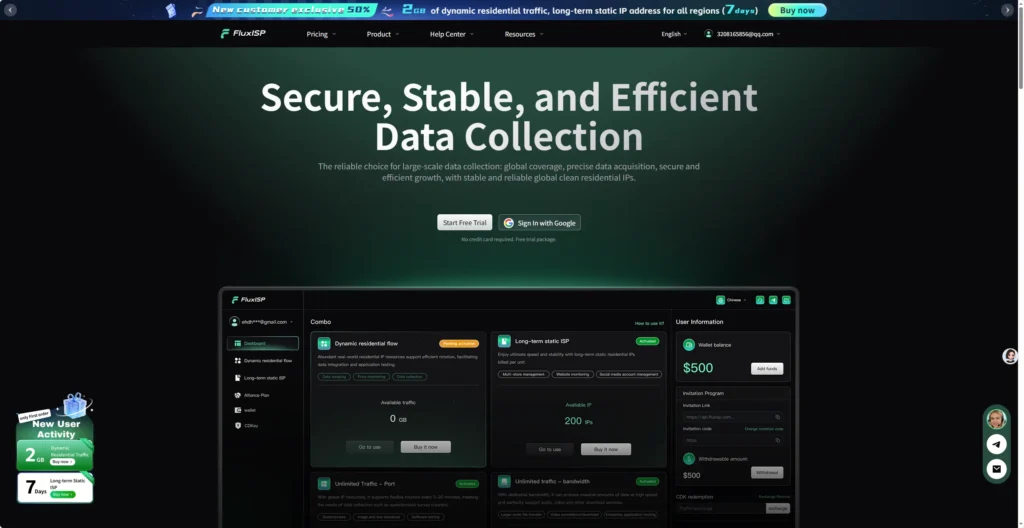Image resolution: width=1024 pixels, height=528 pixels.
Task: Click the Withdrawal button
Action: 767,472
